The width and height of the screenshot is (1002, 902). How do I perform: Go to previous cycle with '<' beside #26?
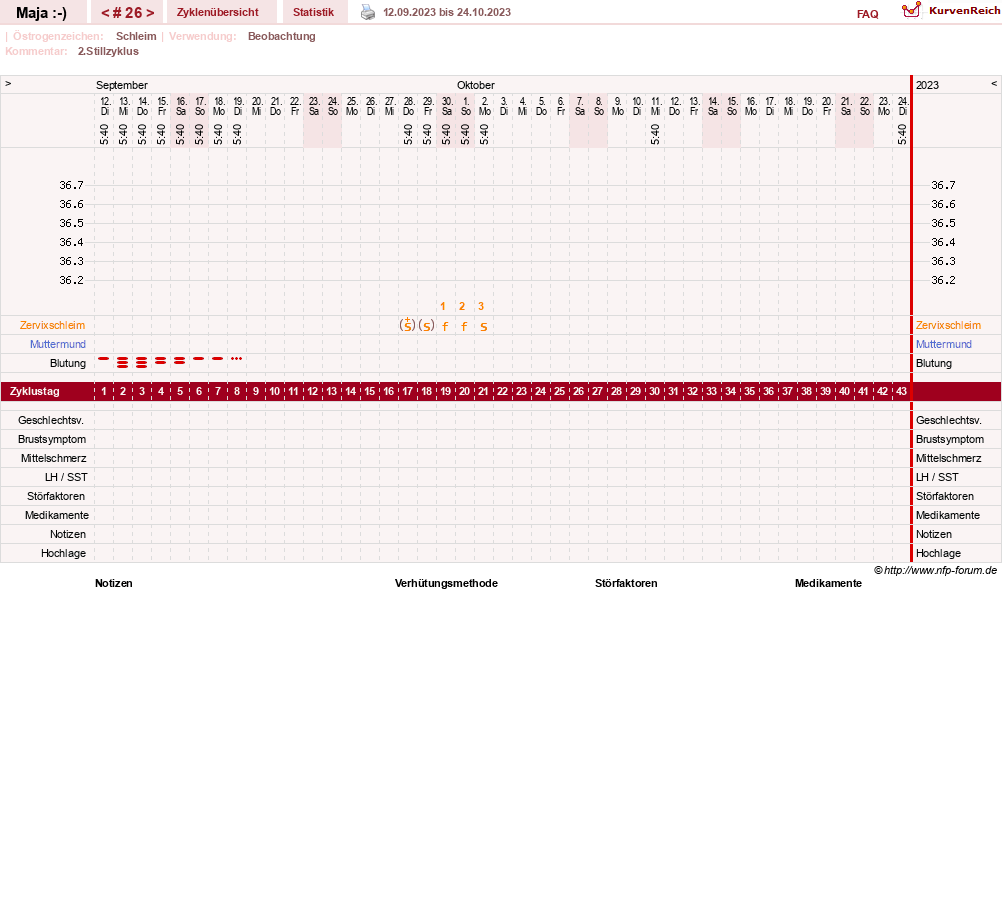tap(105, 13)
